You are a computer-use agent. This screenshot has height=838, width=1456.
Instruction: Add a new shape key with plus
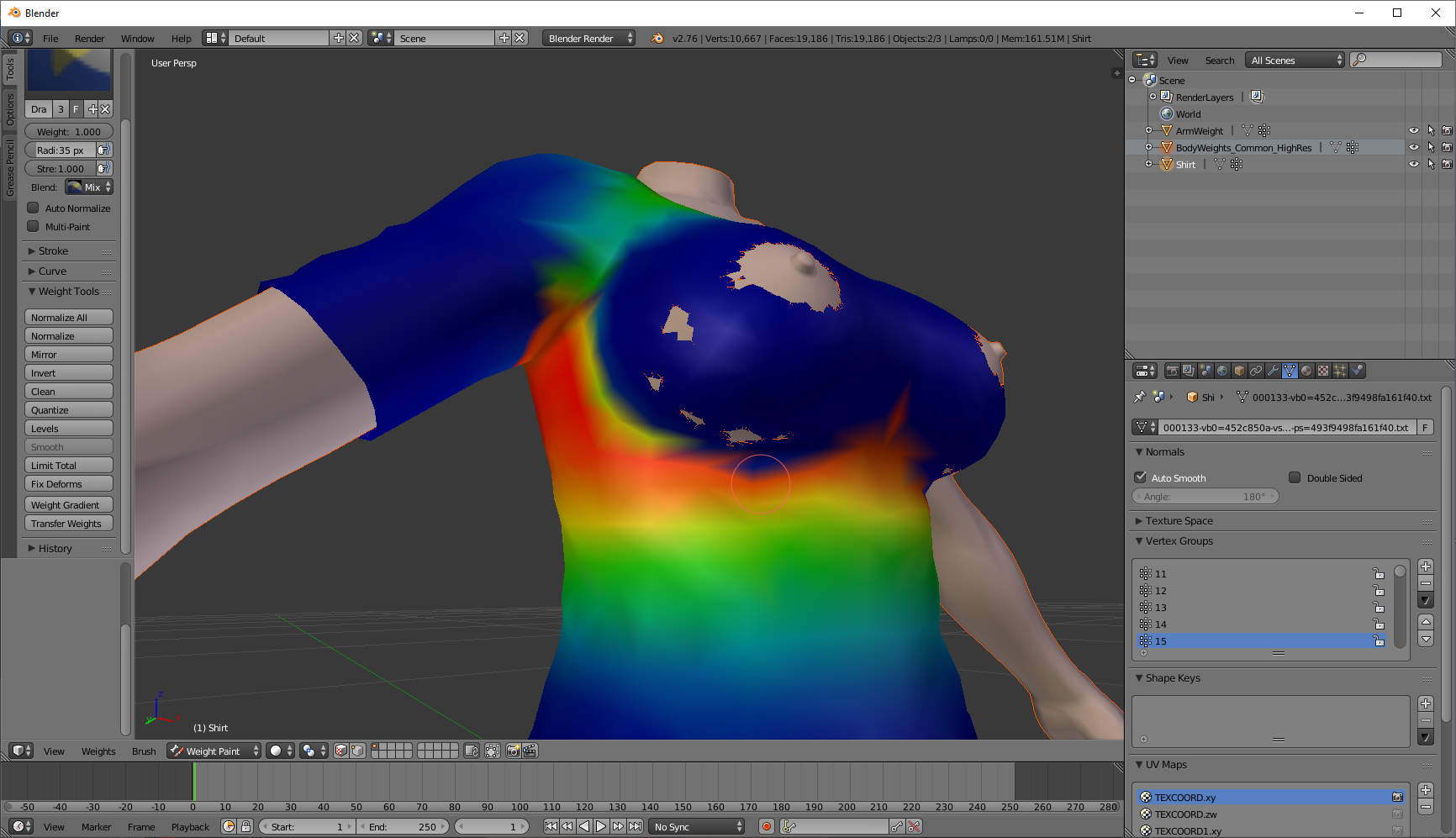coord(1426,704)
